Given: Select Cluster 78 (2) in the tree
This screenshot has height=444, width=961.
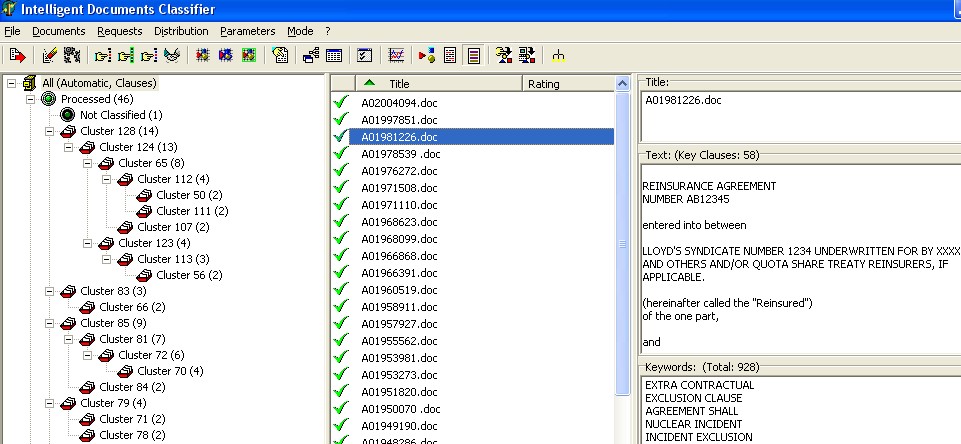Looking at the screenshot, I should click(132, 435).
